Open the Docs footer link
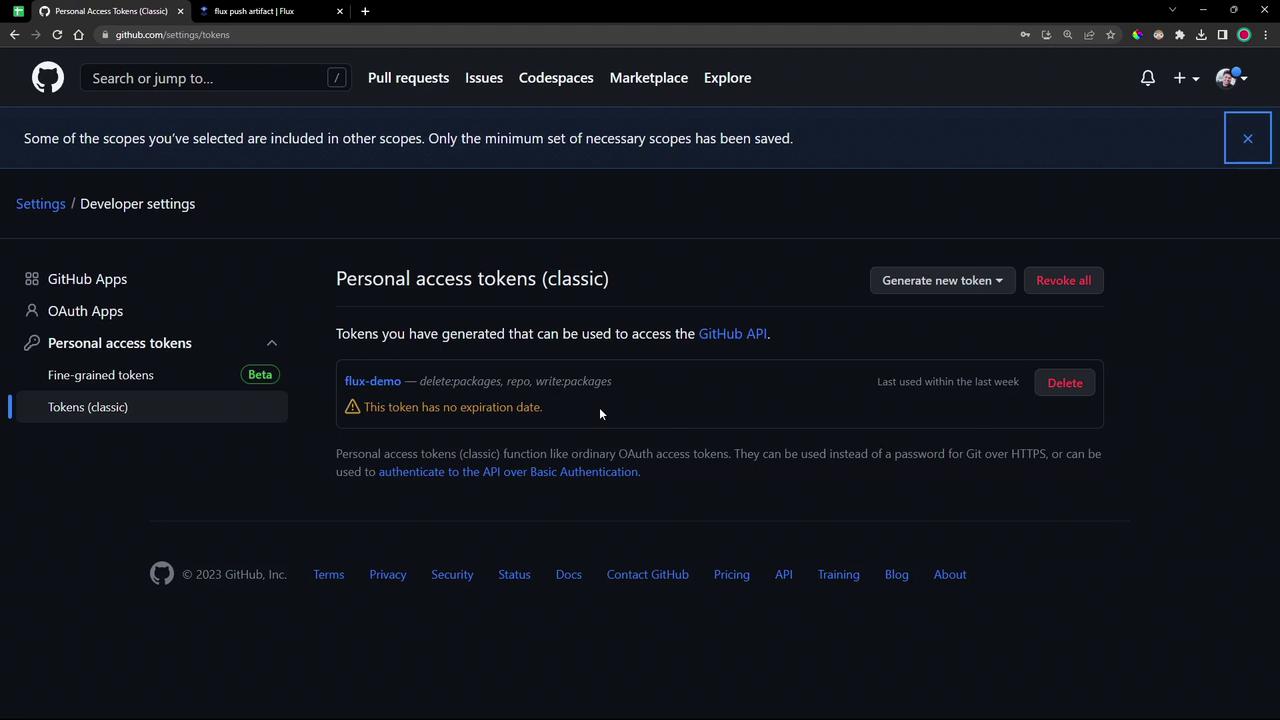 [x=569, y=575]
